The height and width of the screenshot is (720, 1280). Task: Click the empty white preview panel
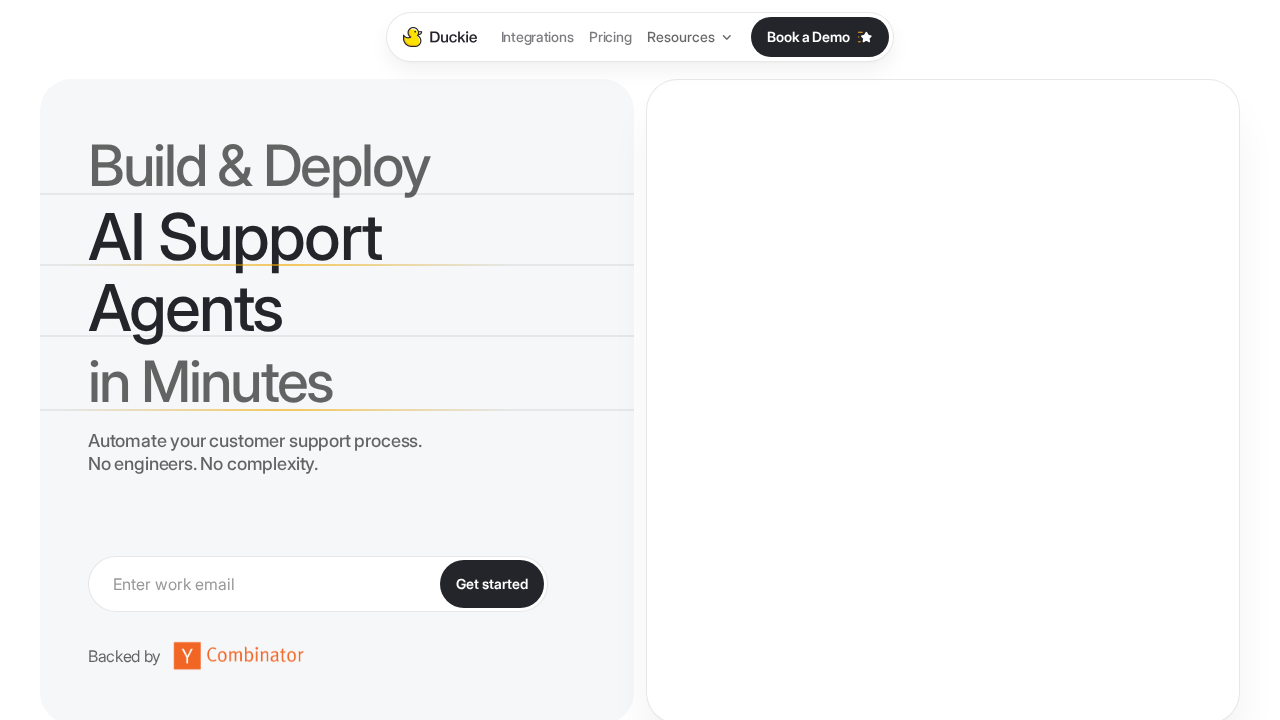(942, 400)
